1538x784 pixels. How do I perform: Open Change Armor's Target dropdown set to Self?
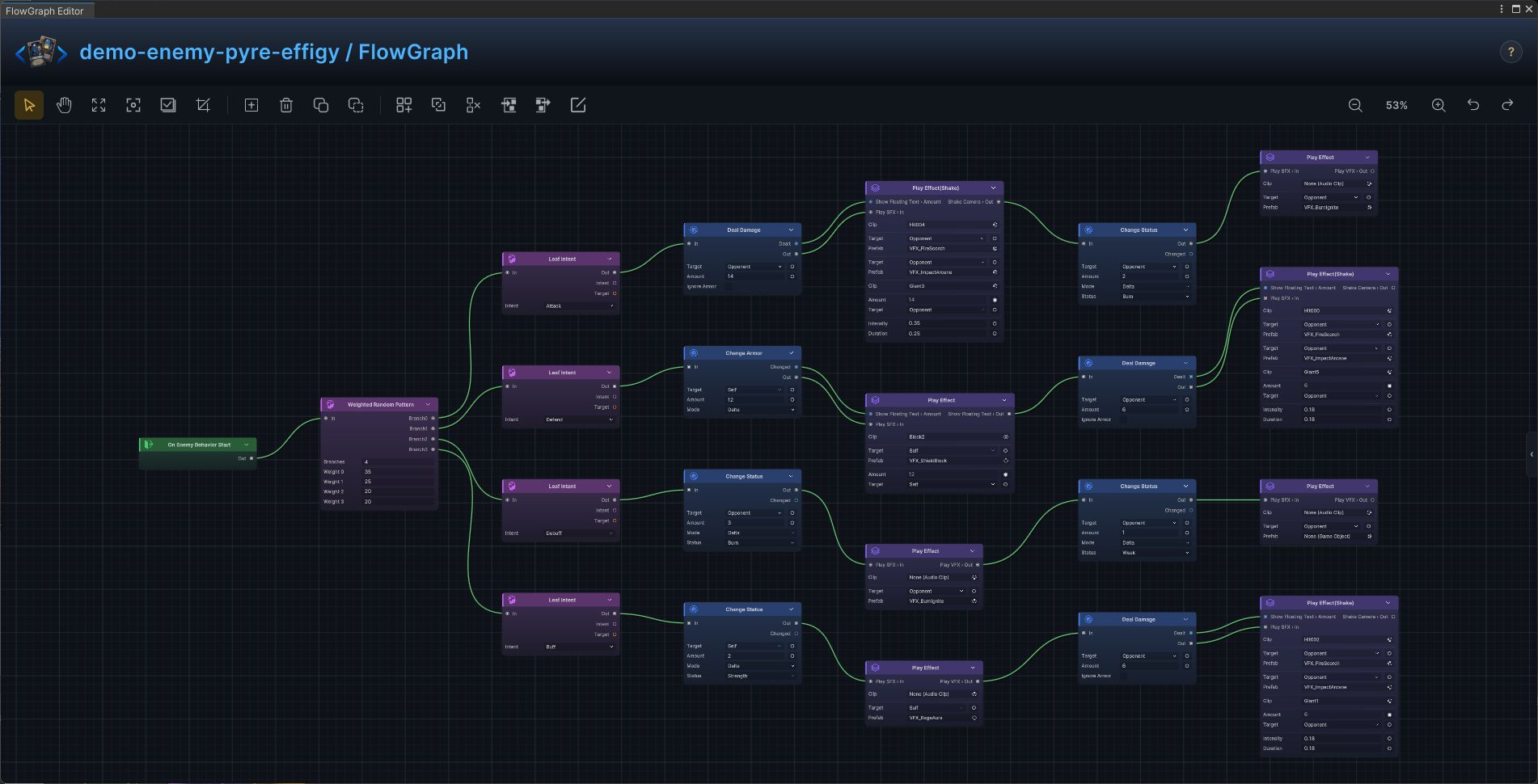[x=755, y=390]
